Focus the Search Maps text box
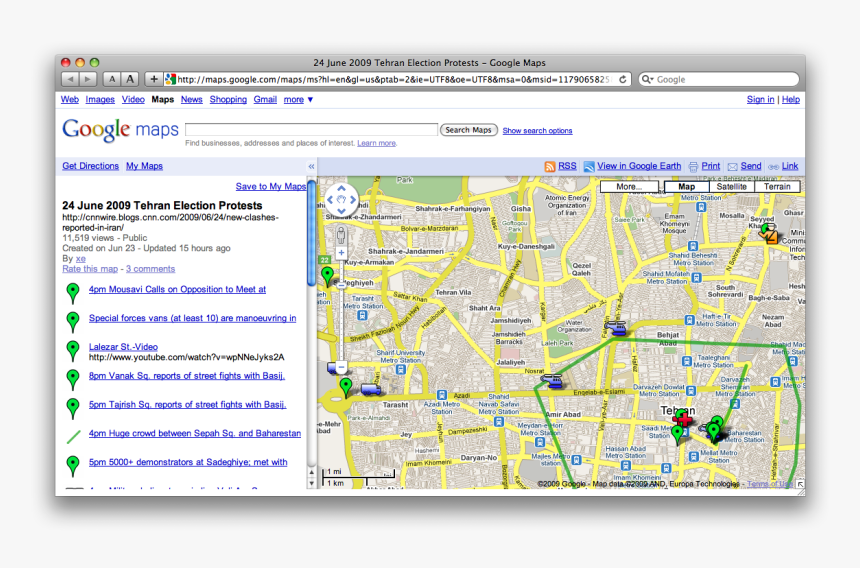 point(312,129)
